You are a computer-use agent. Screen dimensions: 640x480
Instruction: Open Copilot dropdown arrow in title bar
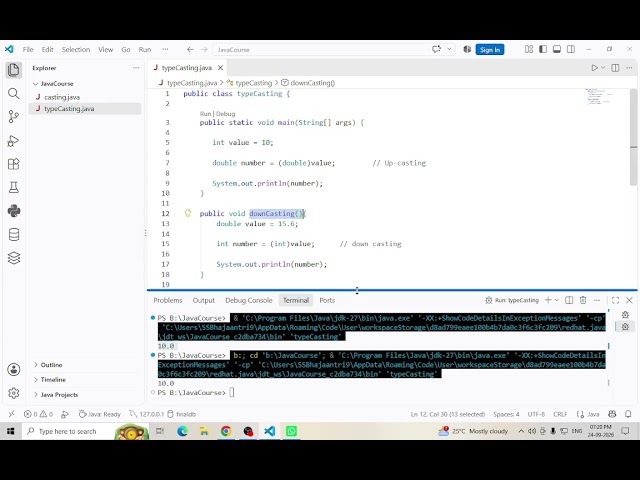pyautogui.click(x=449, y=49)
